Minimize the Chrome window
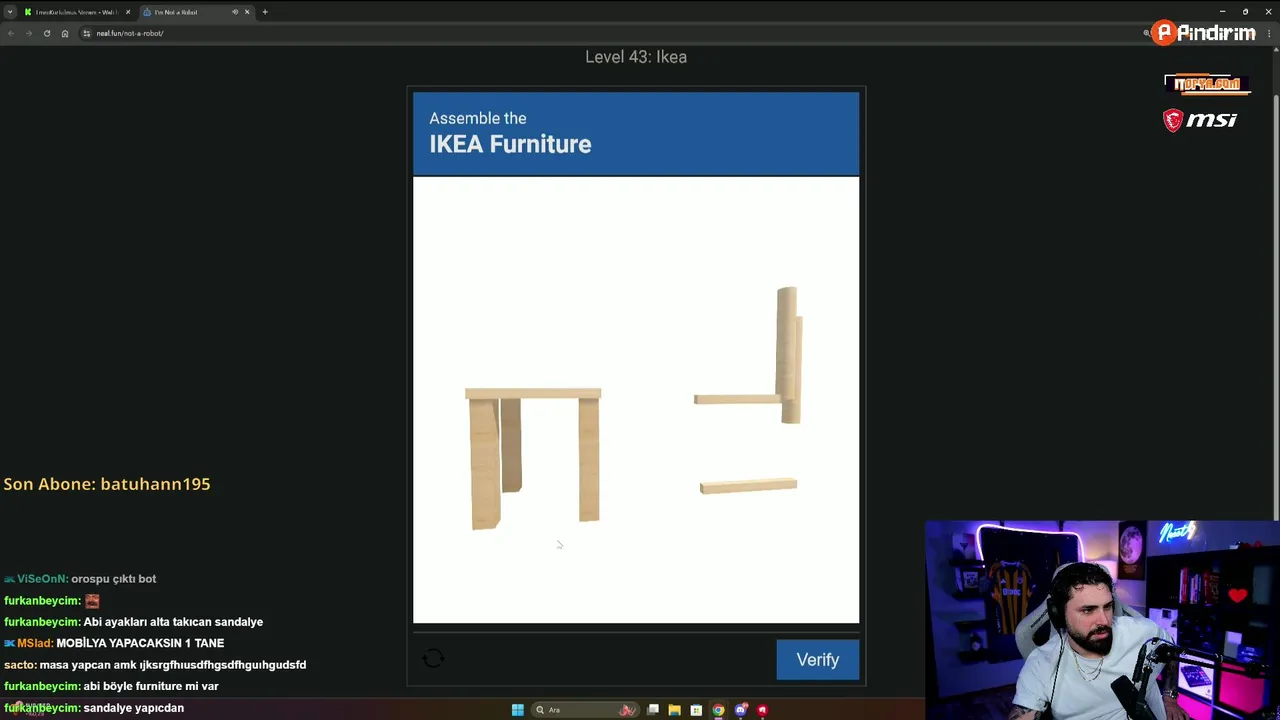Image resolution: width=1280 pixels, height=720 pixels. [x=1222, y=12]
